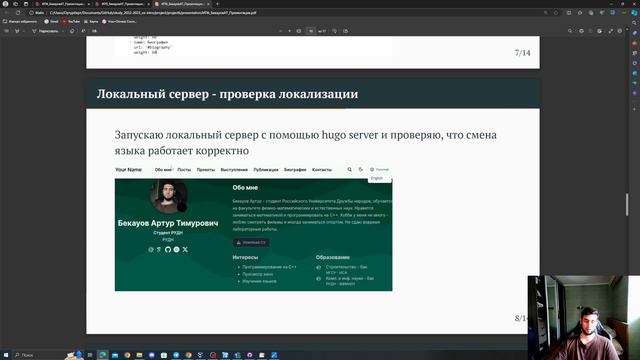This screenshot has height=360, width=640.
Task: Click the name Бекауов Артур Тимурович
Action: click(x=168, y=223)
